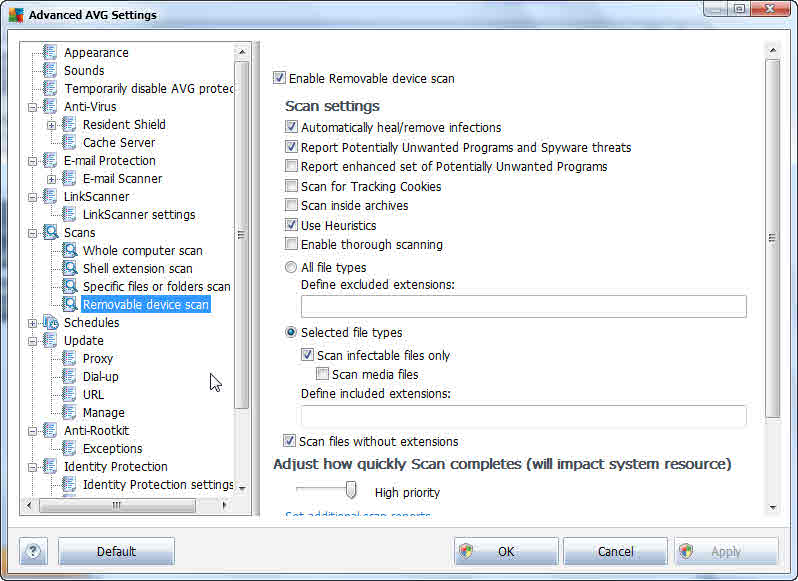Collapse the LinkScanner node
The width and height of the screenshot is (798, 581).
click(33, 197)
